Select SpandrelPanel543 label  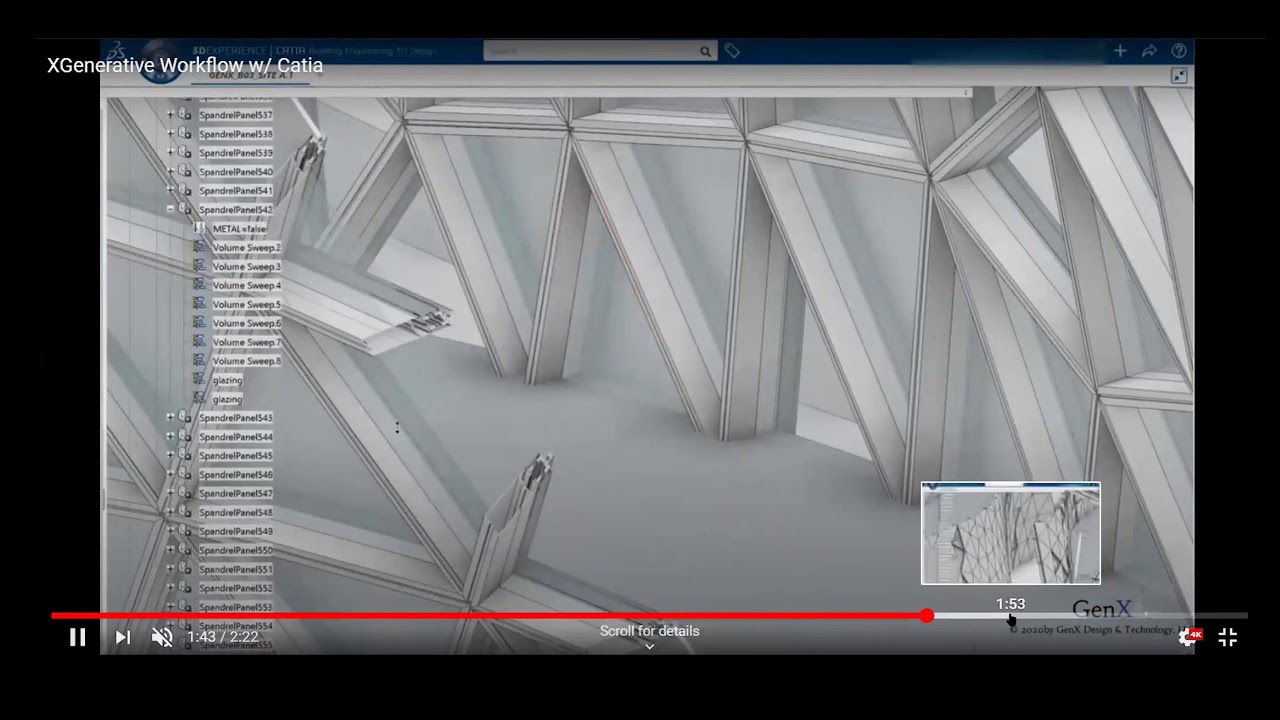click(x=236, y=418)
